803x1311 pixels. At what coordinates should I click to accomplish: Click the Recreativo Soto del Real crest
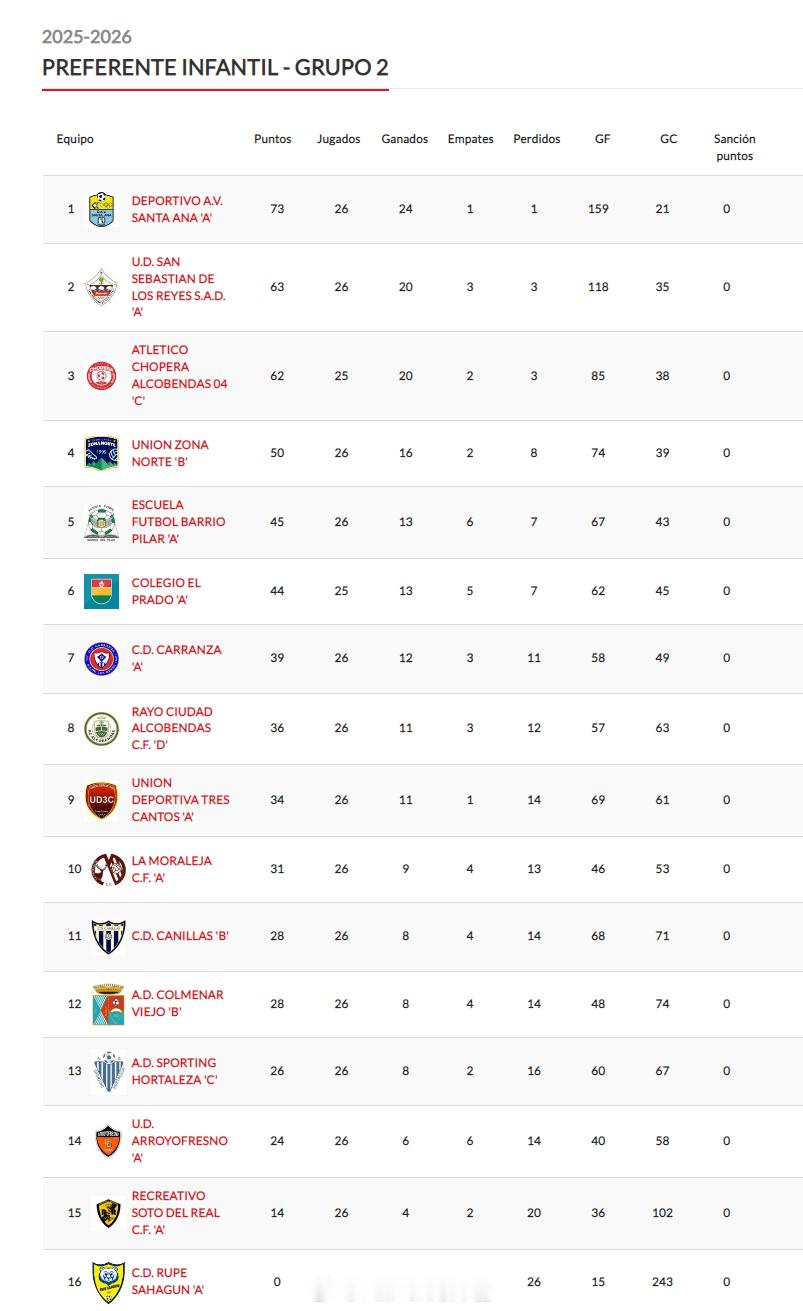coord(108,1213)
